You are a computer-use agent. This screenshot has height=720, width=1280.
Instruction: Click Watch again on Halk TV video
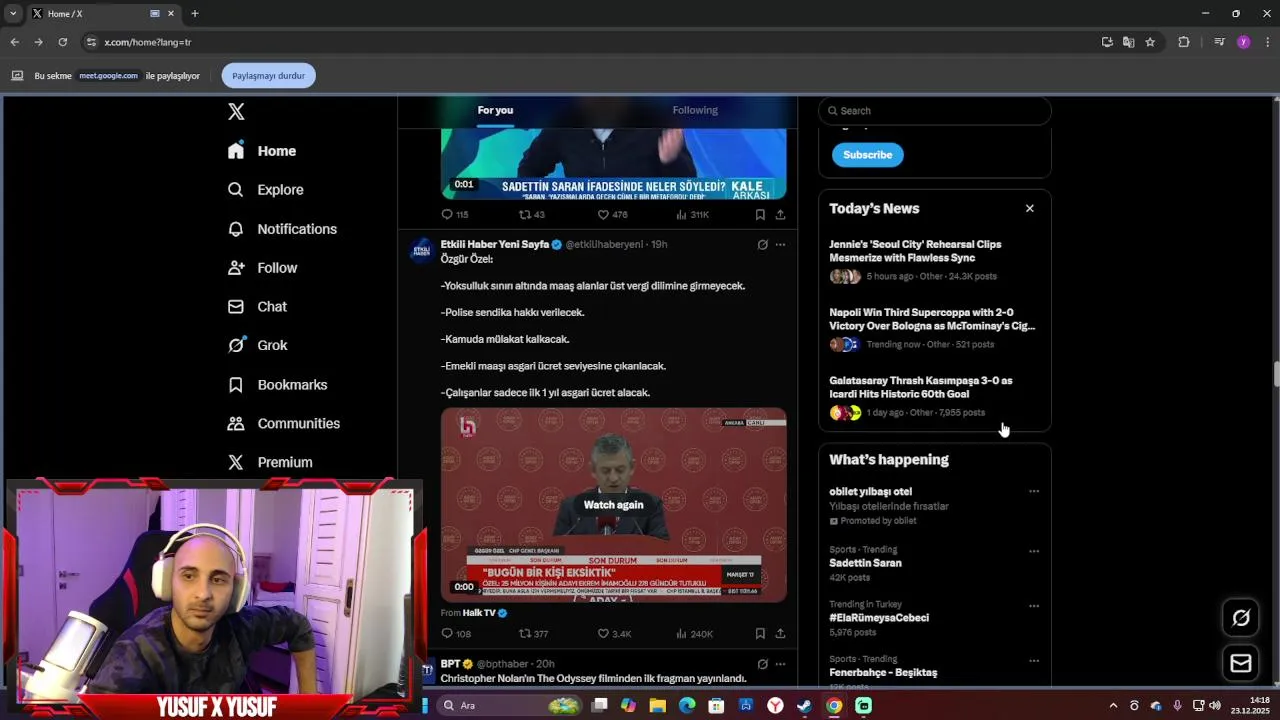point(613,505)
